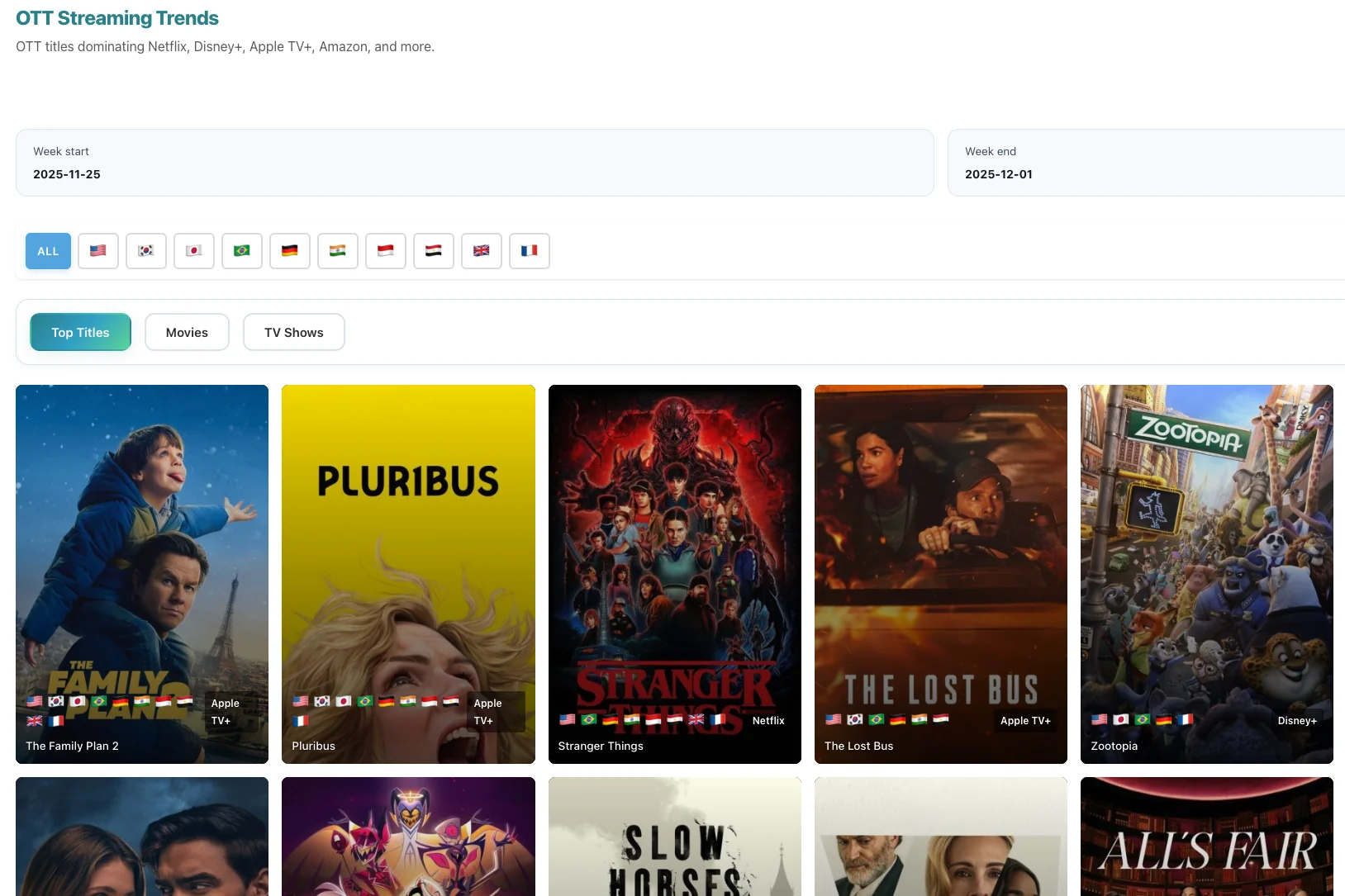Select the Brazil flag filter
Image resolution: width=1345 pixels, height=896 pixels.
(241, 251)
